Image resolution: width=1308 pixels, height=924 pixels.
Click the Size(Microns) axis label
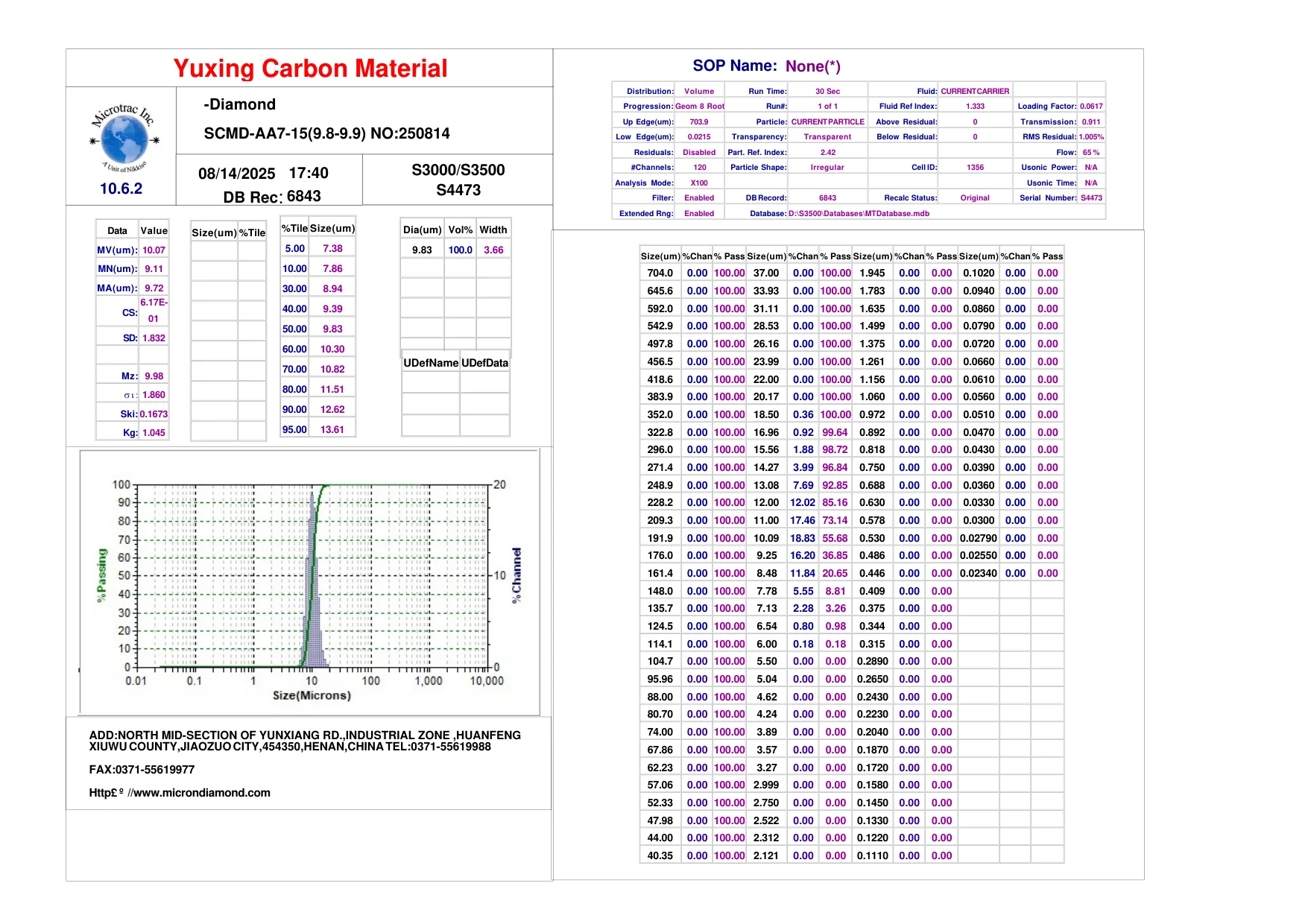(x=312, y=695)
